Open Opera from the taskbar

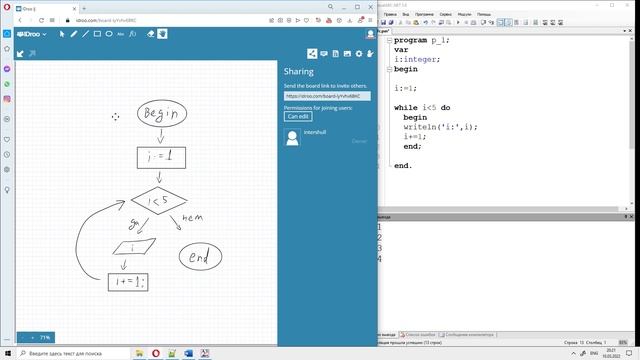tap(156, 353)
